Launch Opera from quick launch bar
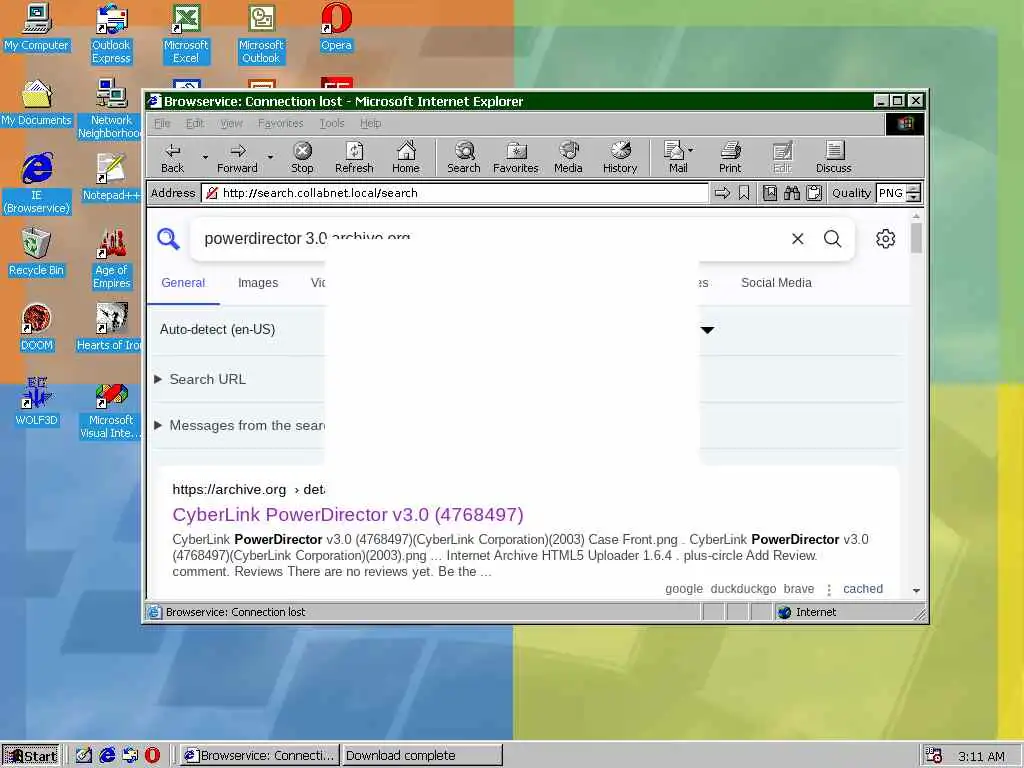 152,755
